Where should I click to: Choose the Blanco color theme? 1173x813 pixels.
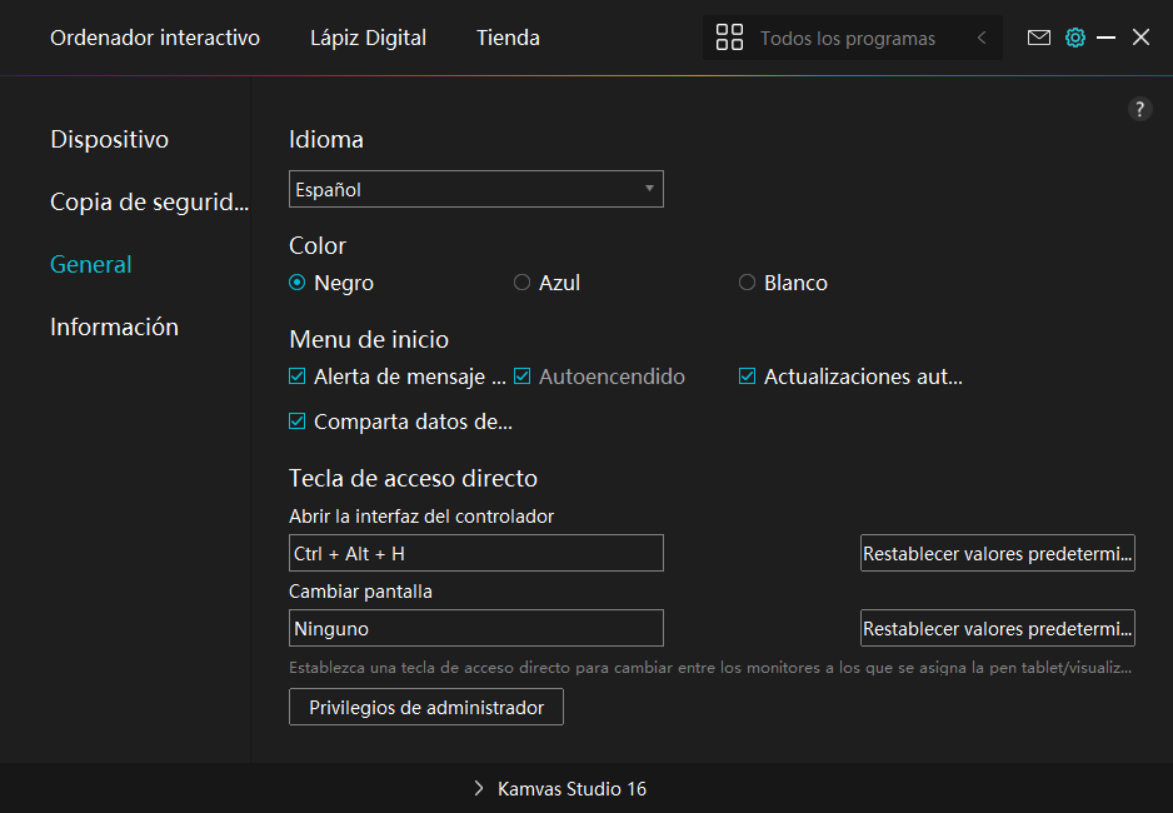tap(747, 283)
